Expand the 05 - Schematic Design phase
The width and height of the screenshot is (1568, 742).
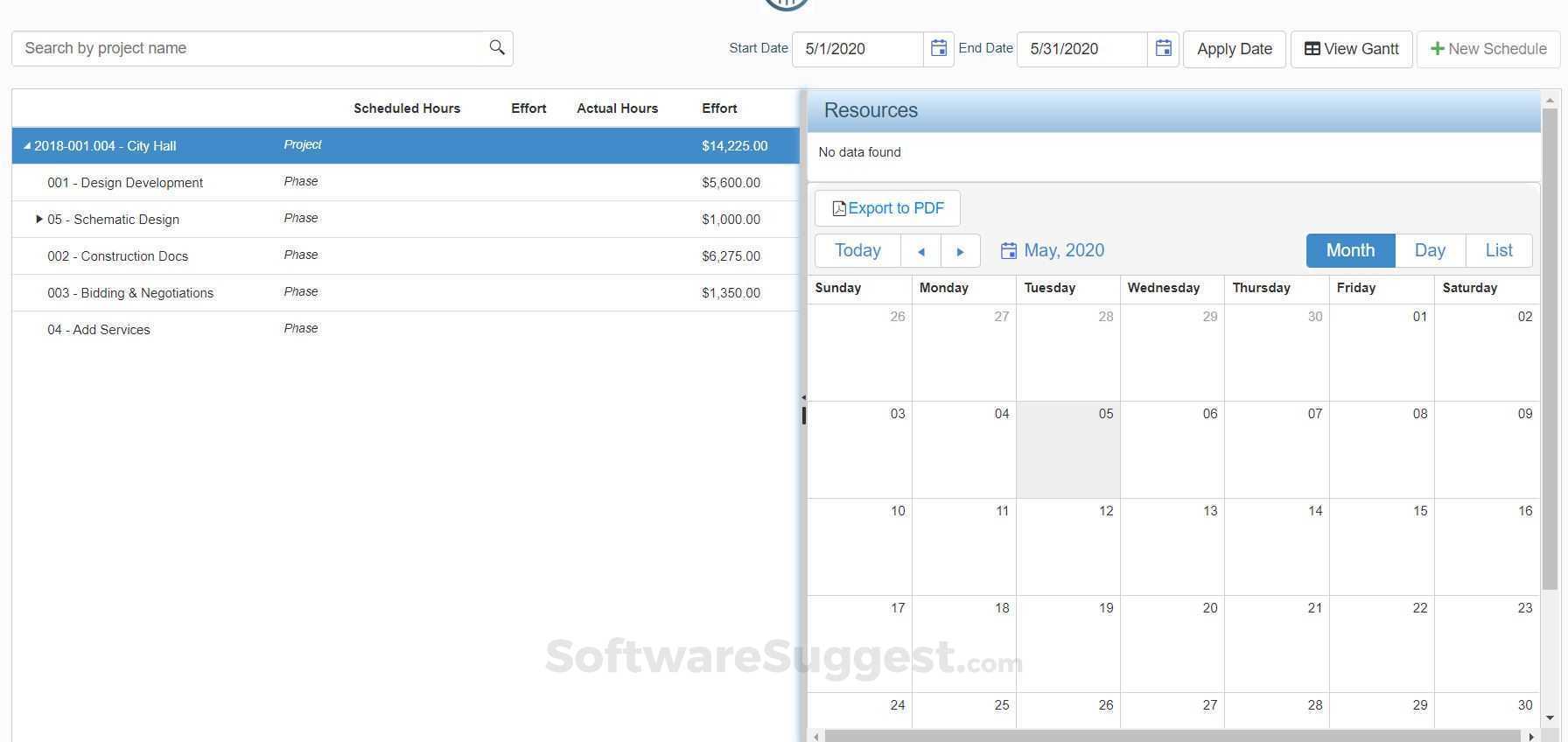click(x=38, y=219)
